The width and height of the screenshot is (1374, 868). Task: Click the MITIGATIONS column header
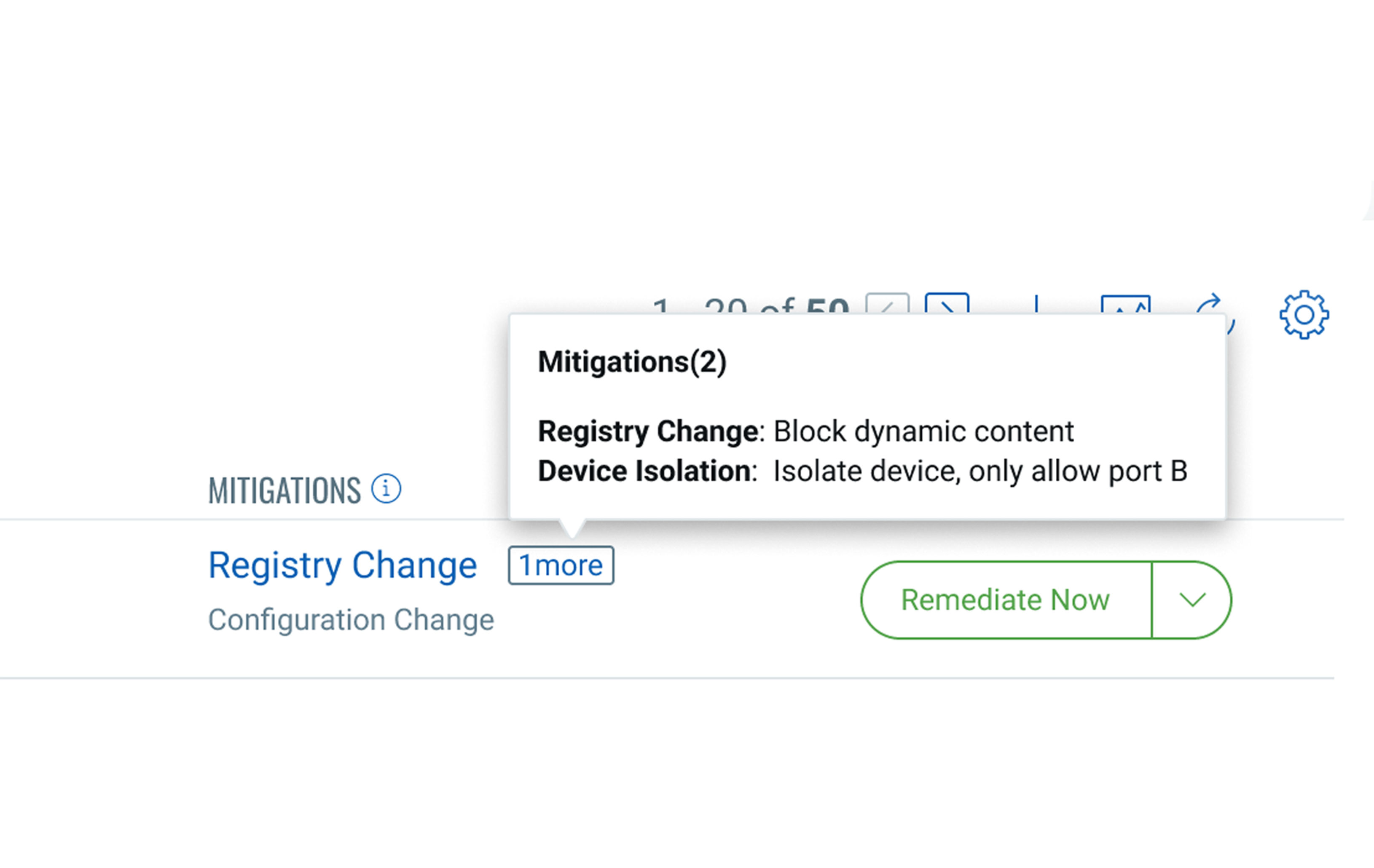(284, 490)
